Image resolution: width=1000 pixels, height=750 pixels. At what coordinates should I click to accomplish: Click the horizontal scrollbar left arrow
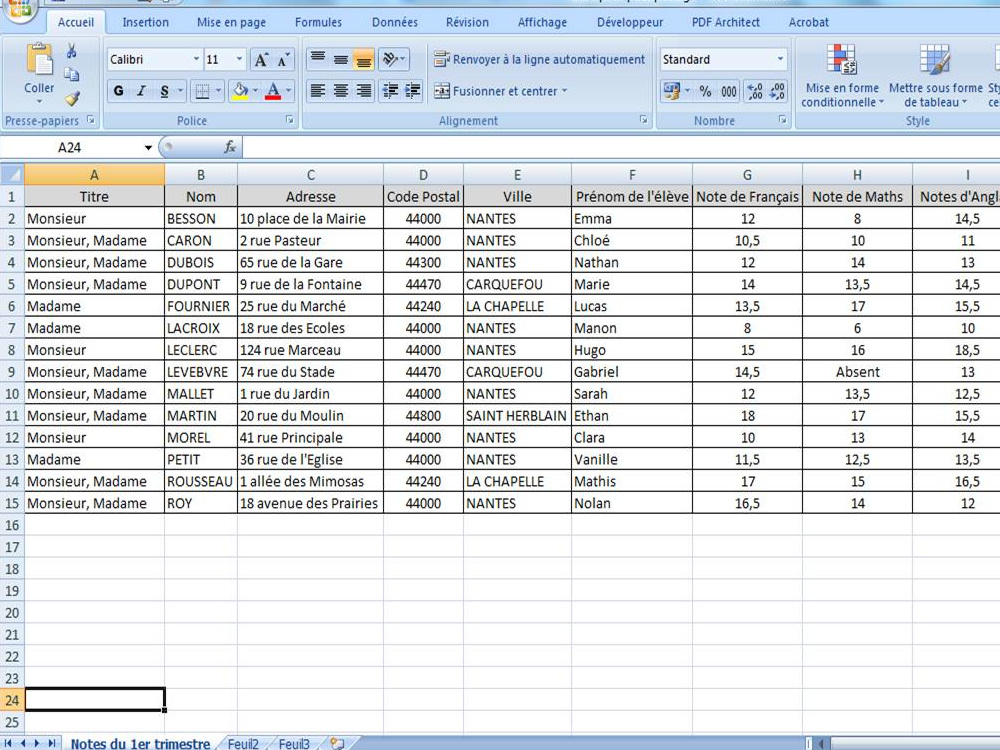[822, 744]
